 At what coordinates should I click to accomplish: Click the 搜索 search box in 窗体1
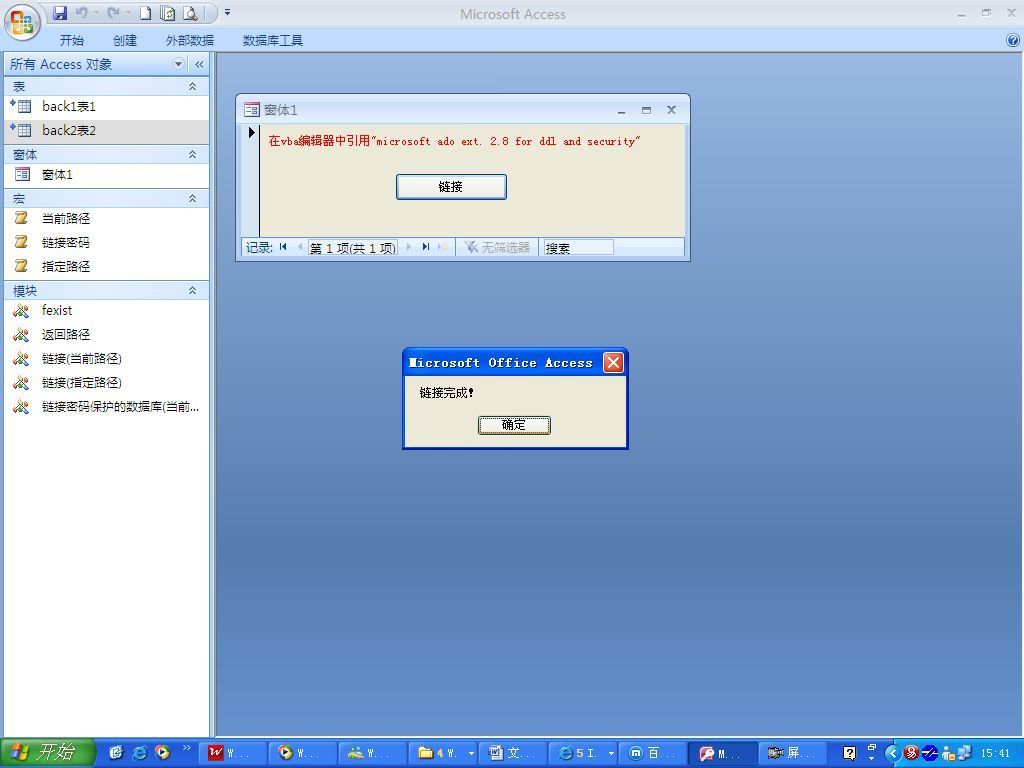[579, 248]
